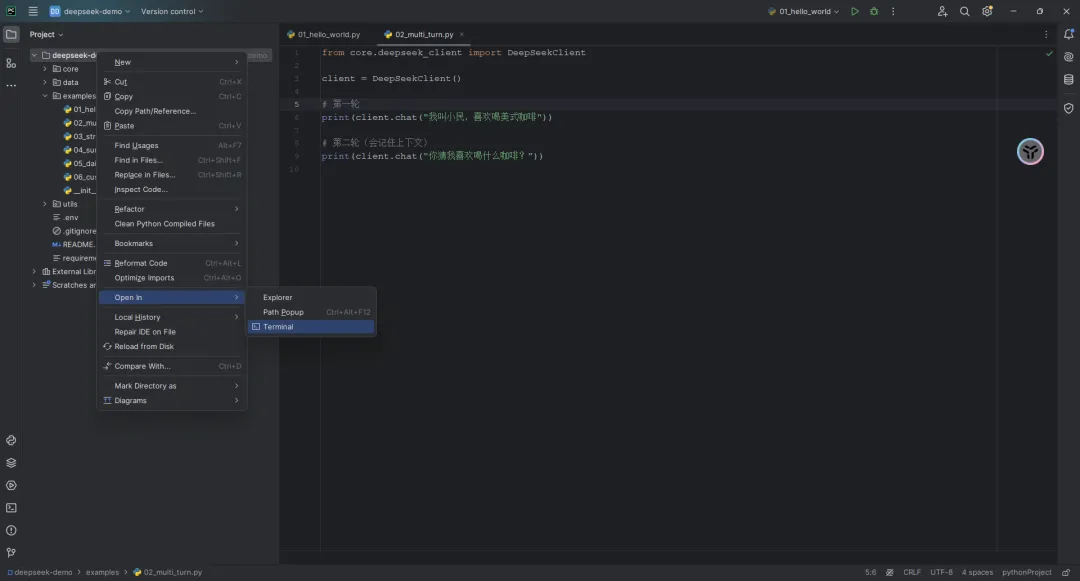Expand the data folder
This screenshot has width=1080, height=581.
point(45,83)
